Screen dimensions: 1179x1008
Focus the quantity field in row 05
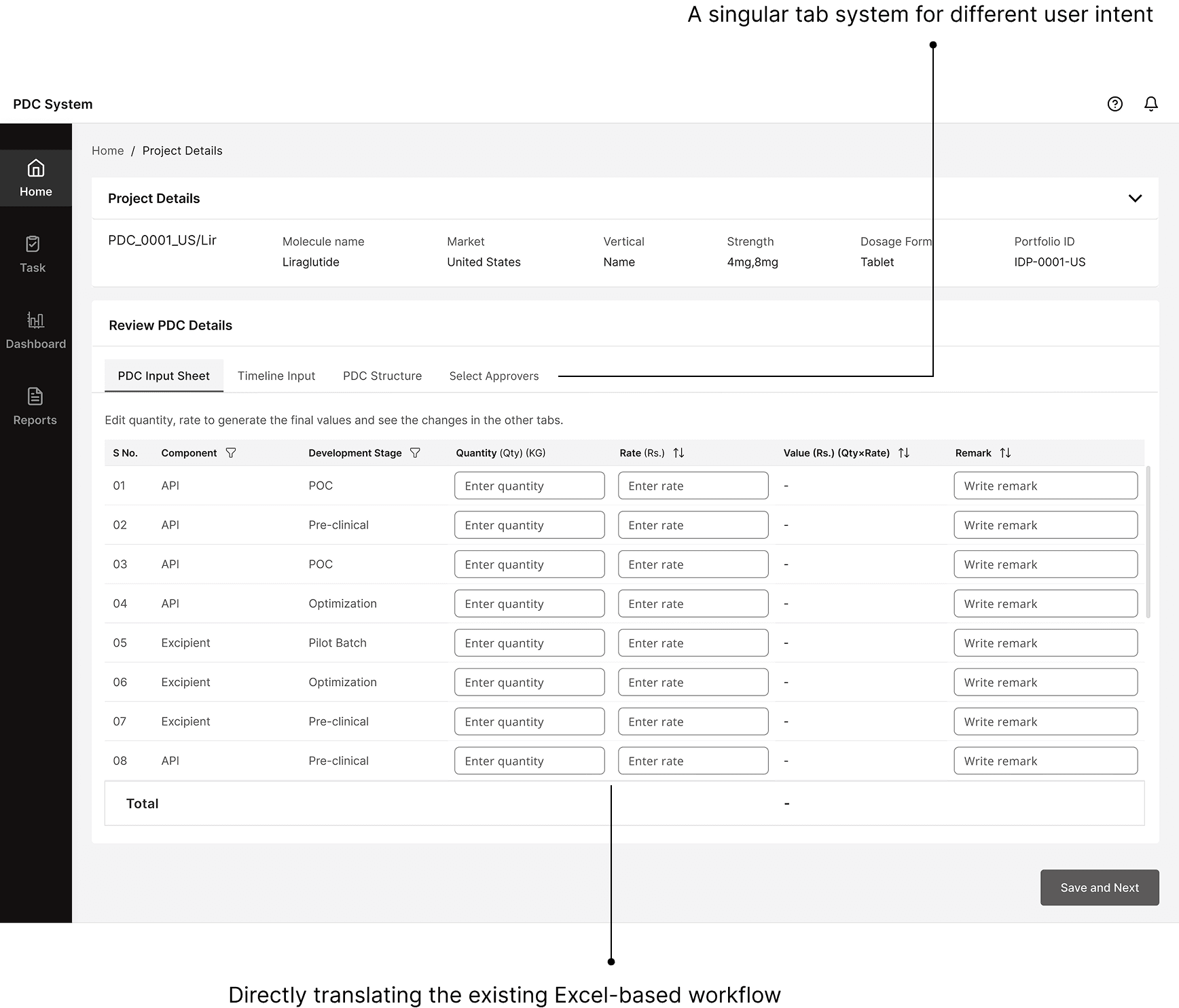[x=530, y=643]
